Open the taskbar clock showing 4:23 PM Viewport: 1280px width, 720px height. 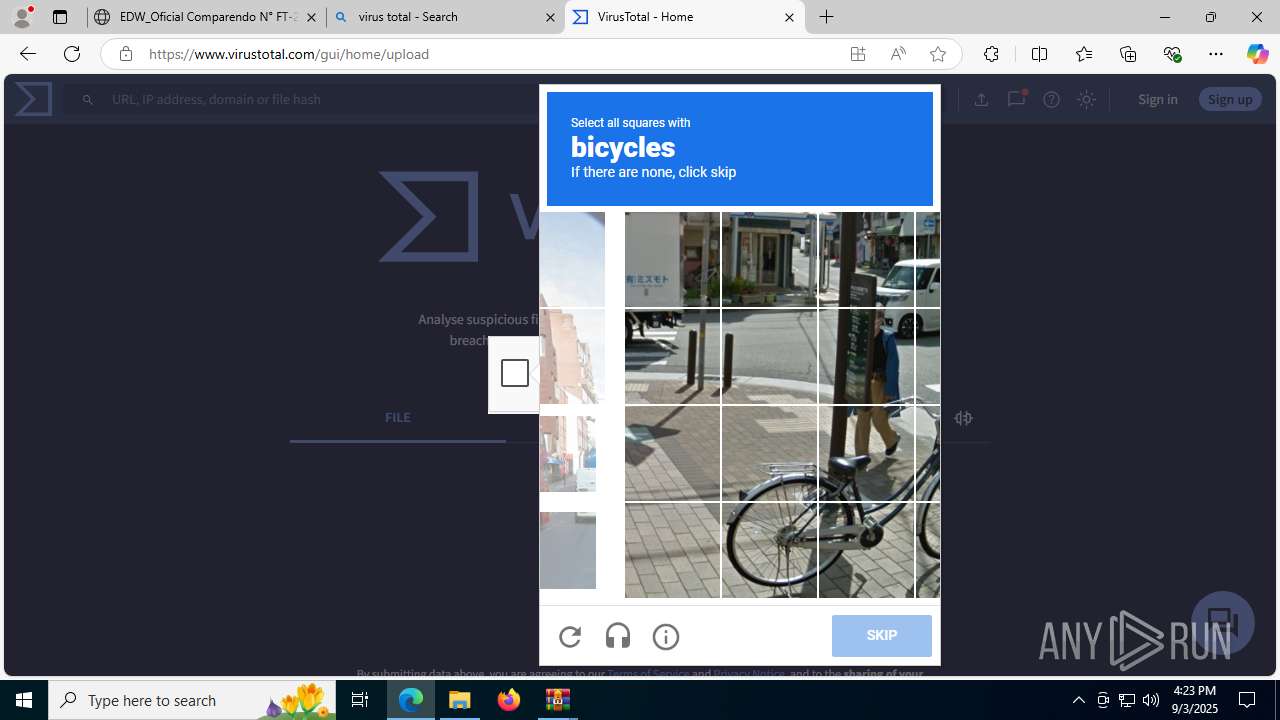1194,700
